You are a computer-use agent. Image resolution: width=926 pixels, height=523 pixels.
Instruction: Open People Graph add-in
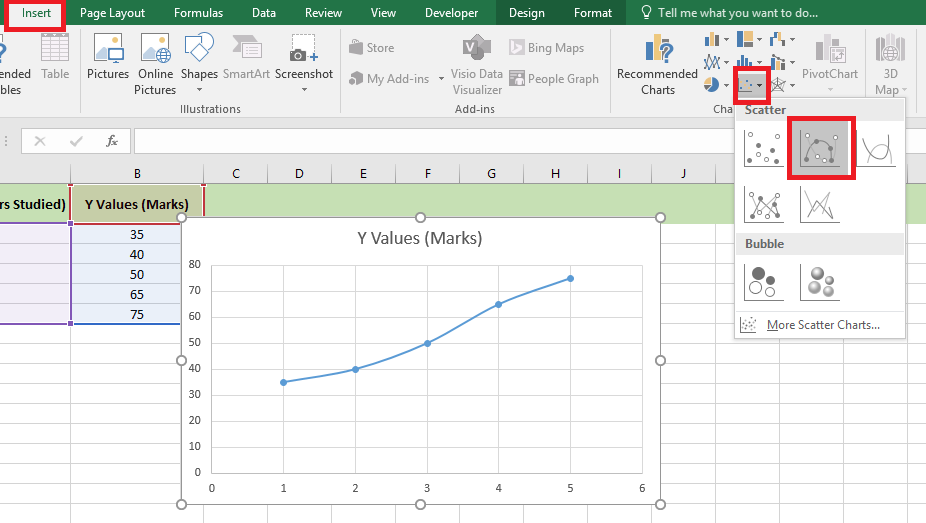(x=554, y=79)
